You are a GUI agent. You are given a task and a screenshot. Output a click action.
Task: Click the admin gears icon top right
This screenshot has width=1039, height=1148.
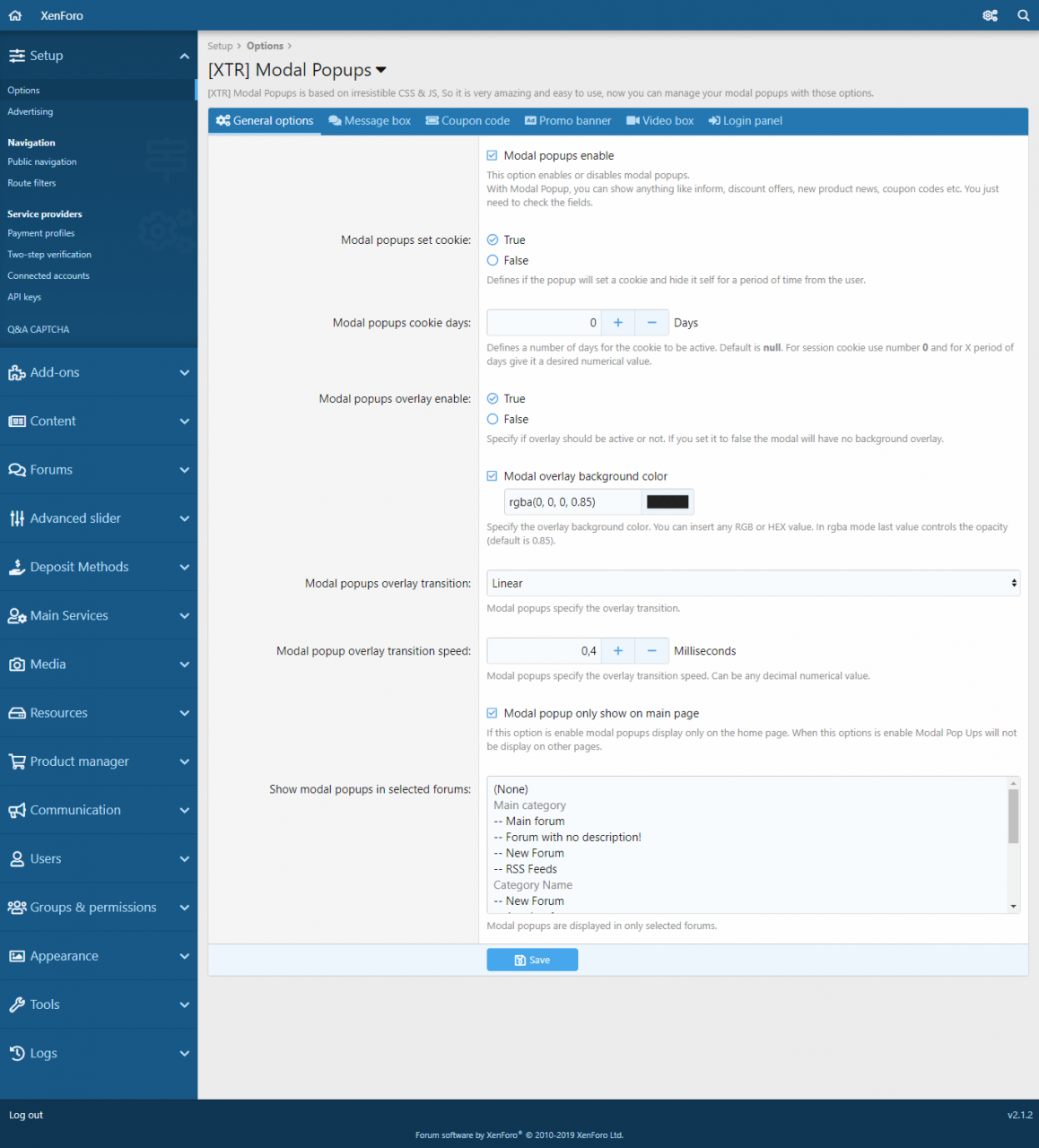[x=990, y=15]
